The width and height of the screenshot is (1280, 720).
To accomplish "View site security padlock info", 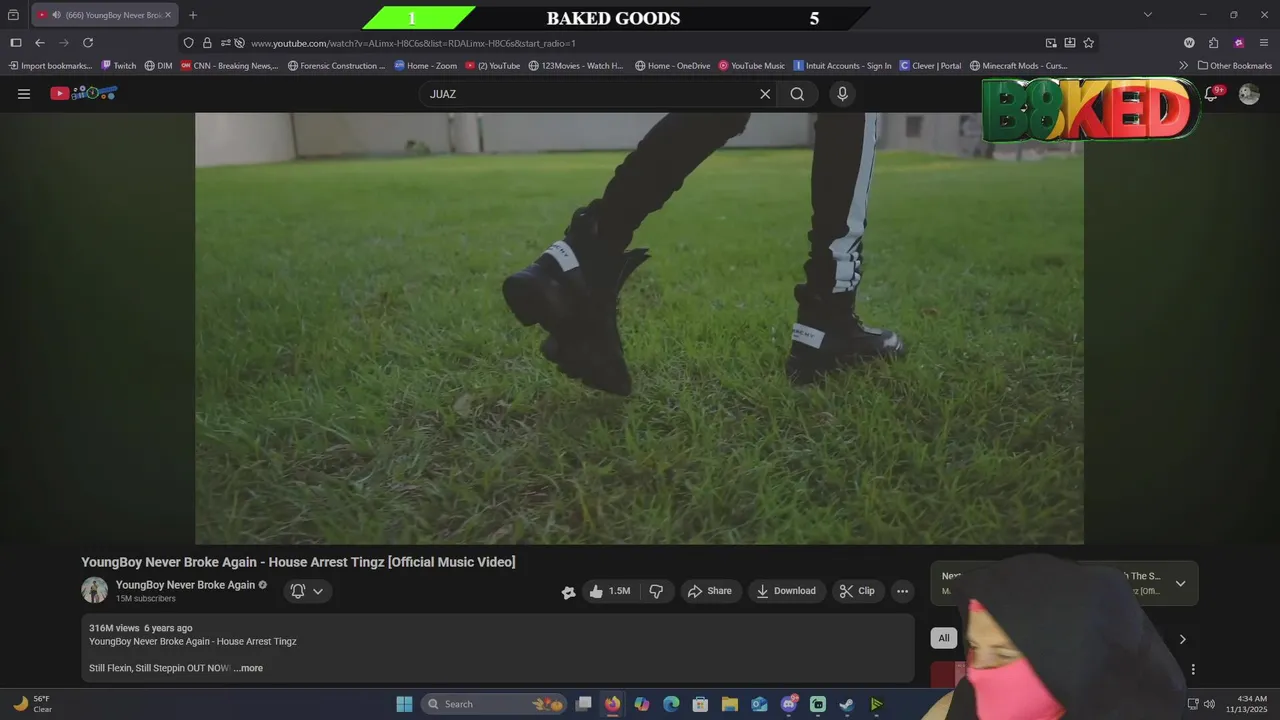I will (x=207, y=43).
